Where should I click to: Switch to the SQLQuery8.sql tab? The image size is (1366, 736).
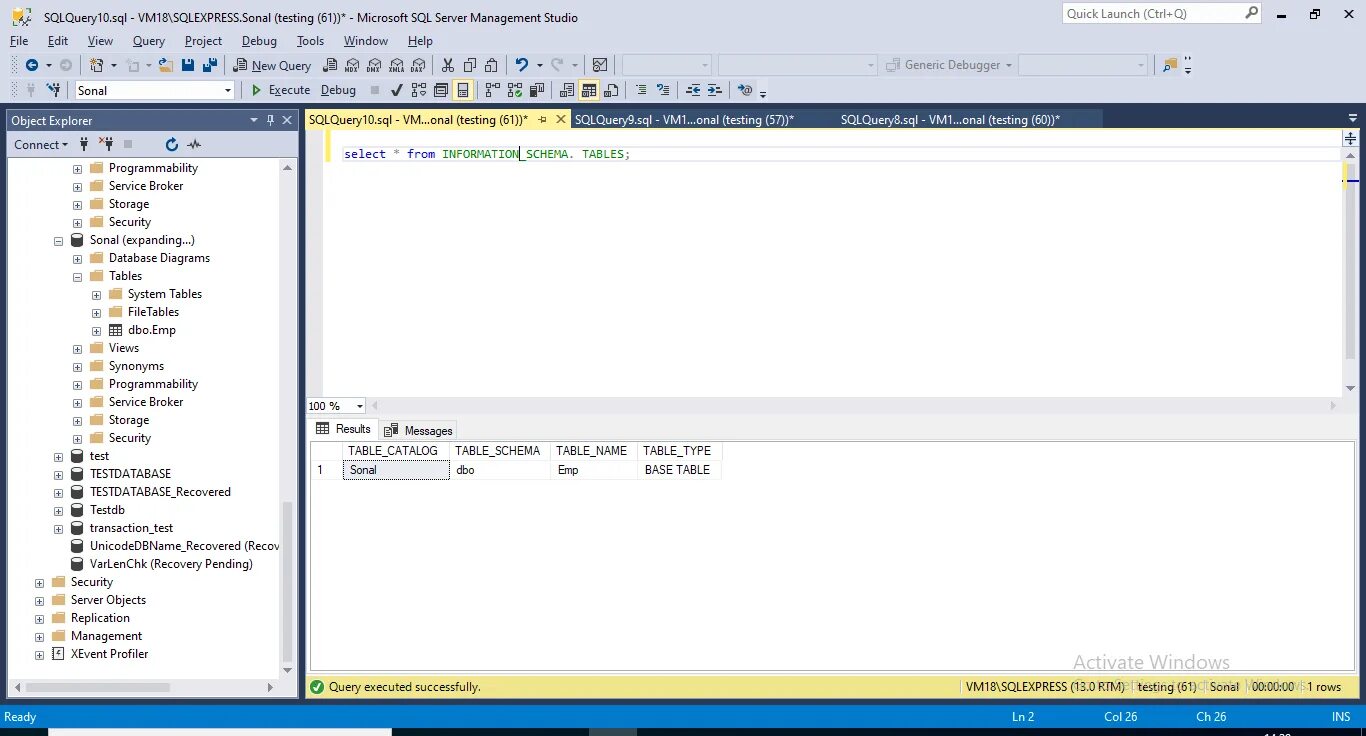[950, 120]
